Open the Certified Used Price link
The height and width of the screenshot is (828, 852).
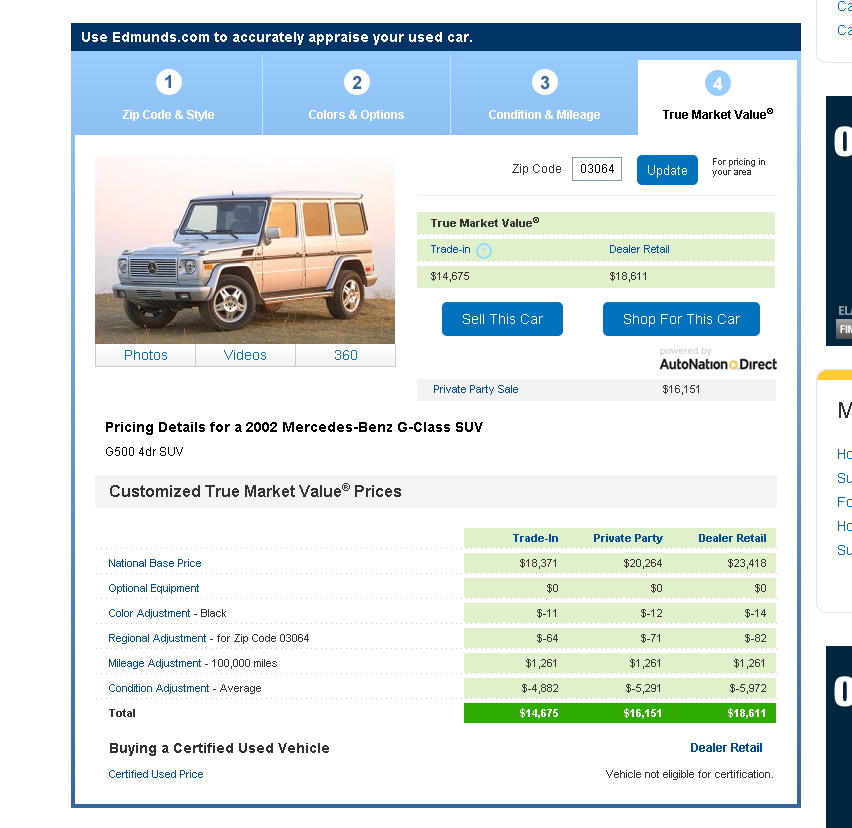pyautogui.click(x=156, y=774)
